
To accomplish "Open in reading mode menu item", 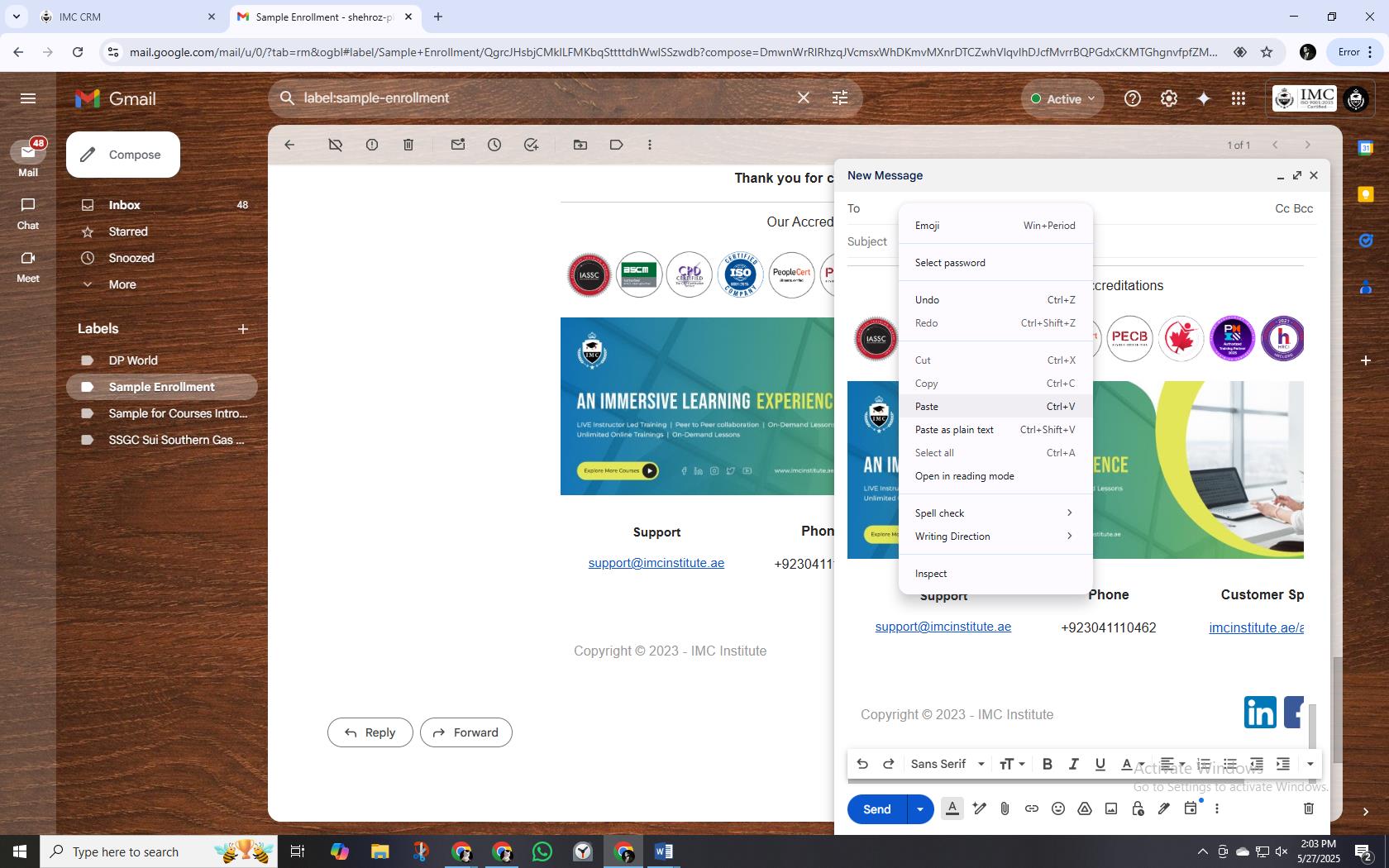I will [x=995, y=476].
